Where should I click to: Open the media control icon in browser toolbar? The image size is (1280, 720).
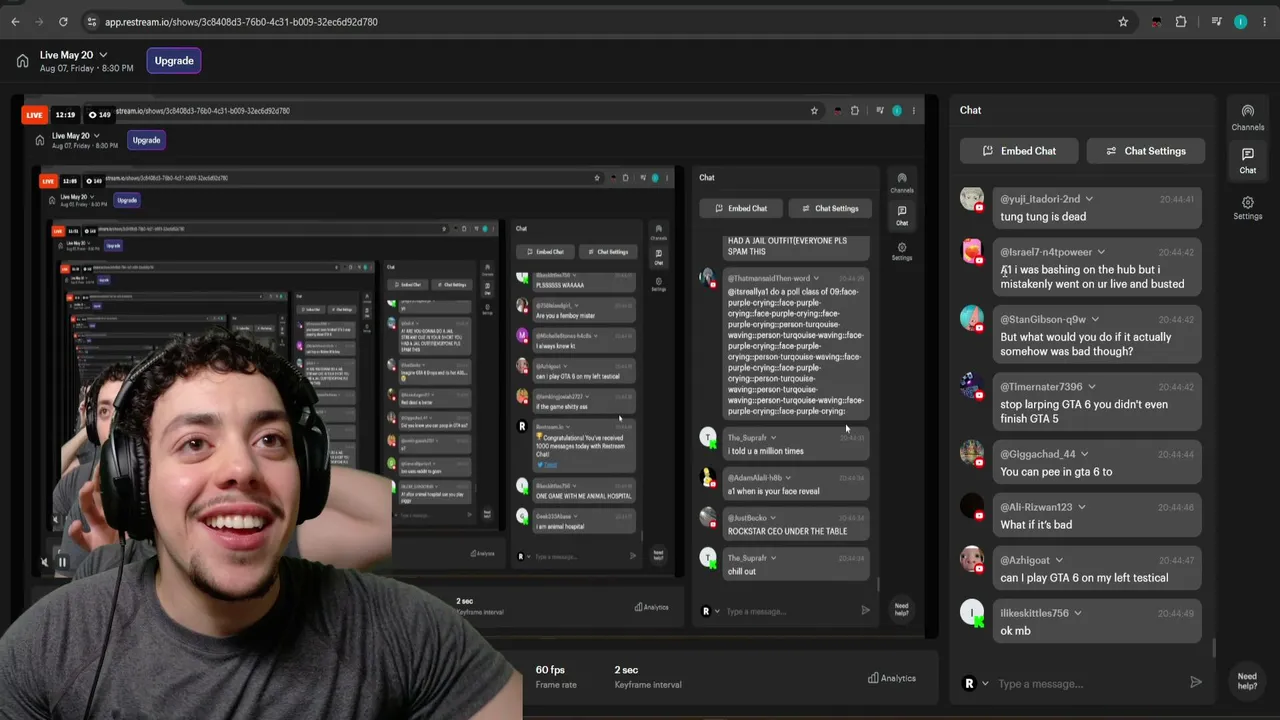click(x=1216, y=21)
